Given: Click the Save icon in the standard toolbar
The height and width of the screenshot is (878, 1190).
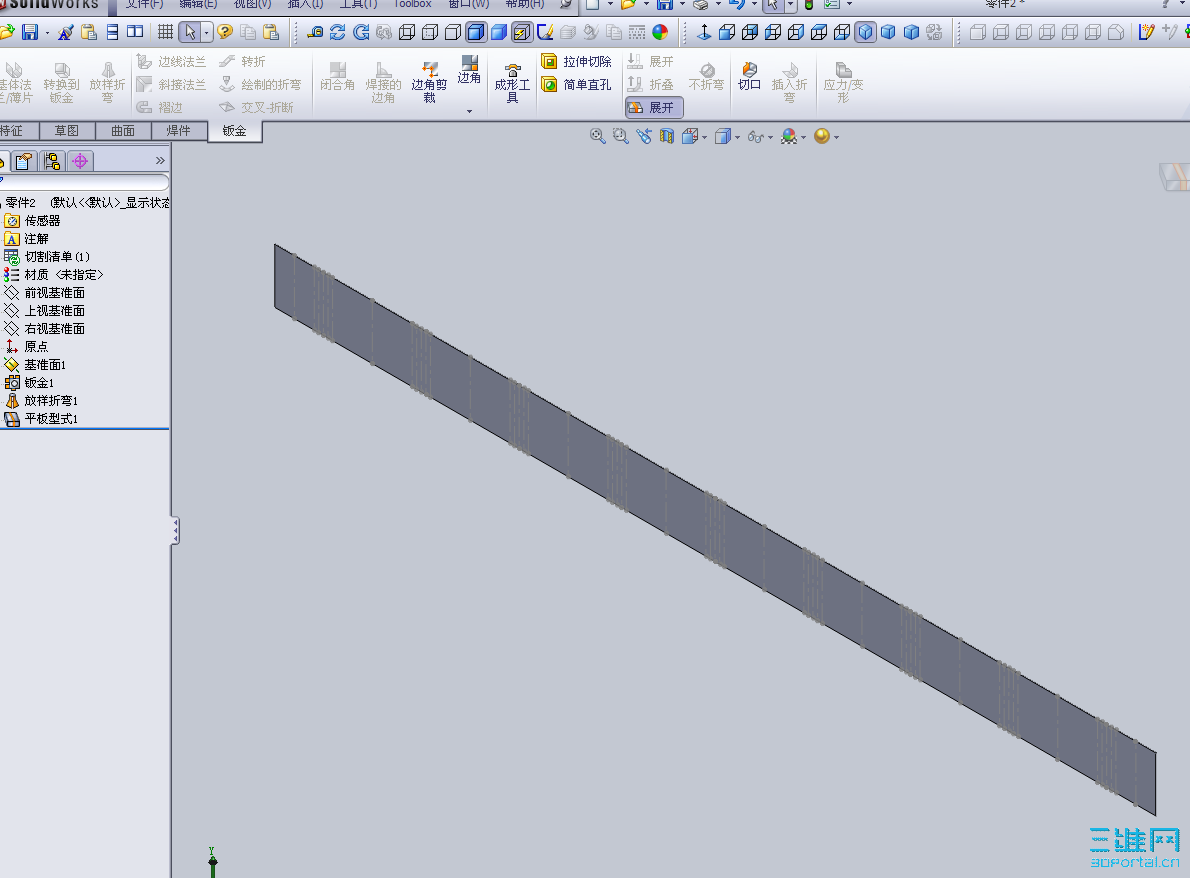Looking at the screenshot, I should tap(30, 32).
